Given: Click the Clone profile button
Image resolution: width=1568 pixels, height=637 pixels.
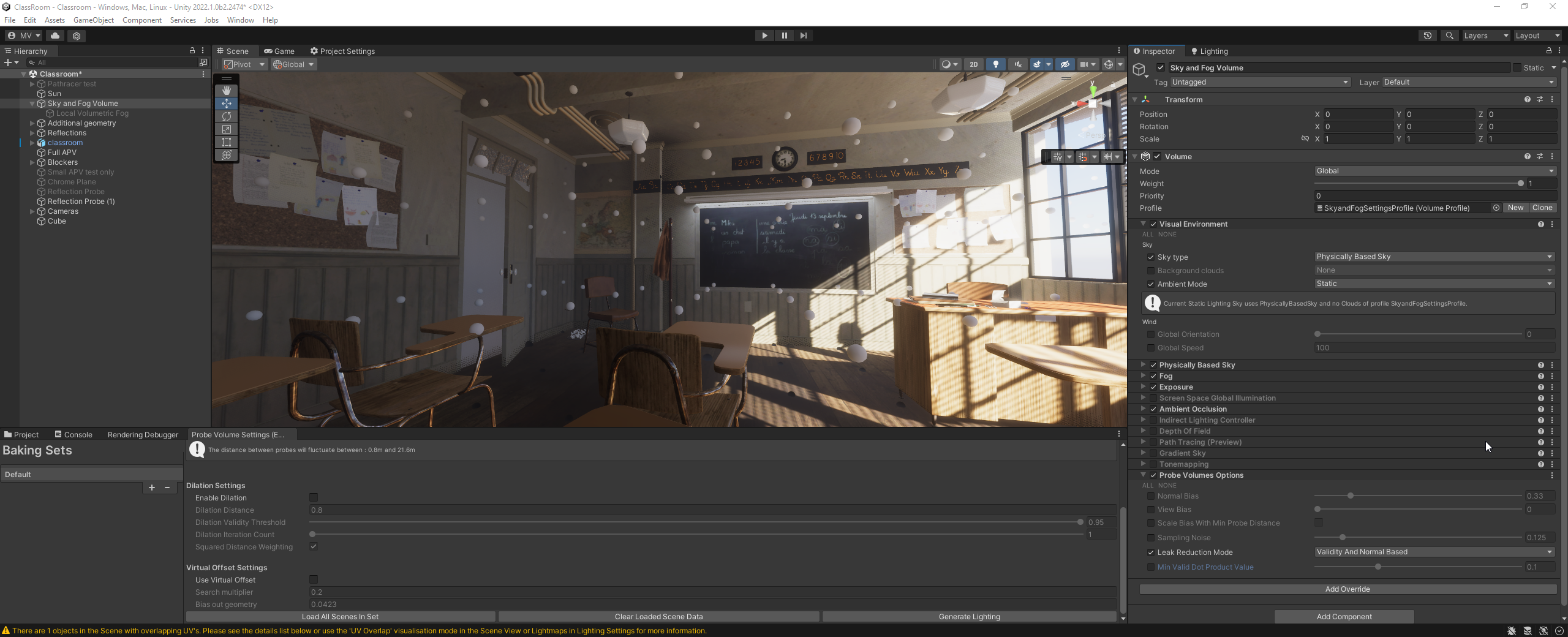Looking at the screenshot, I should tap(1542, 208).
